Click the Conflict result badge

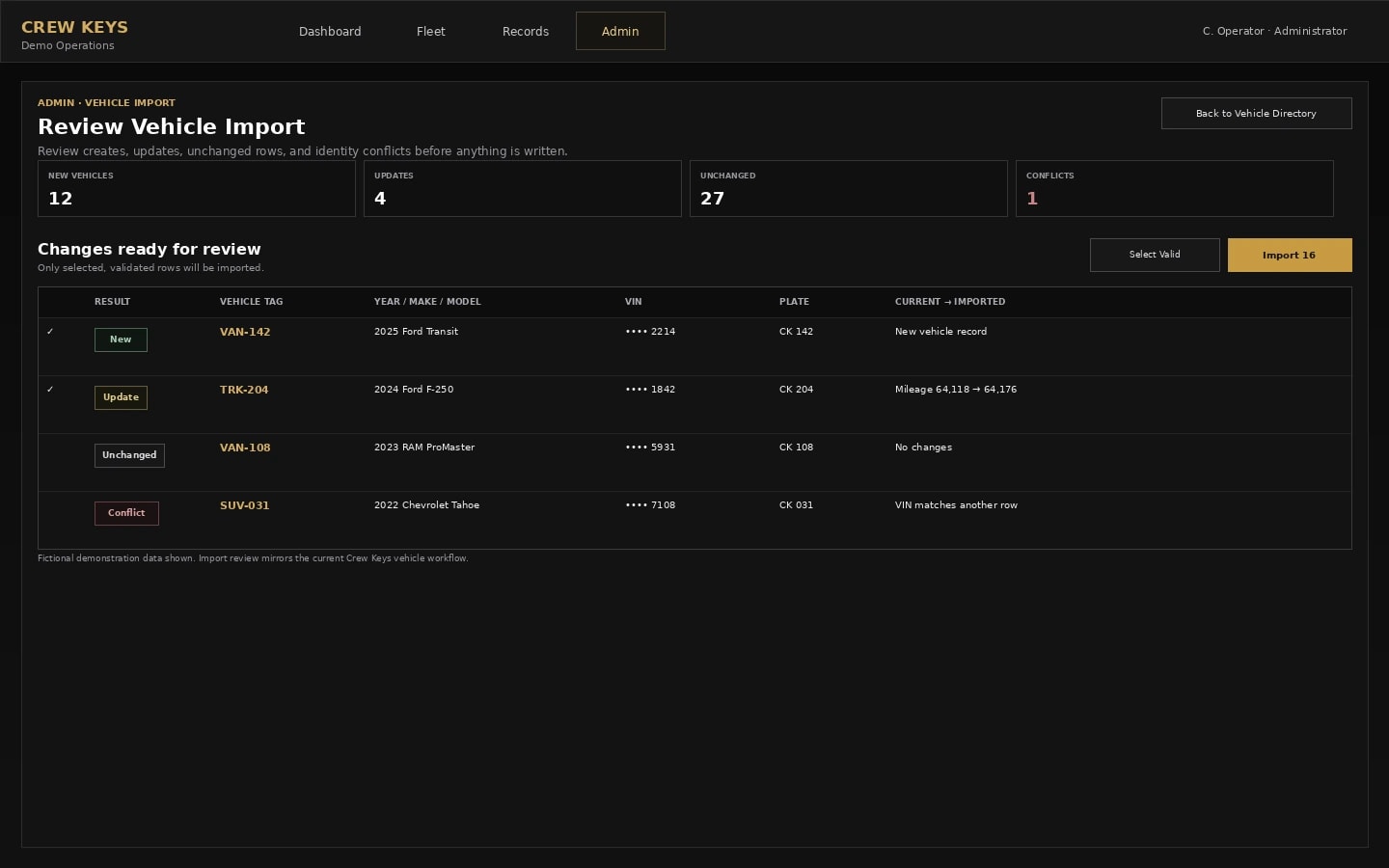126,513
